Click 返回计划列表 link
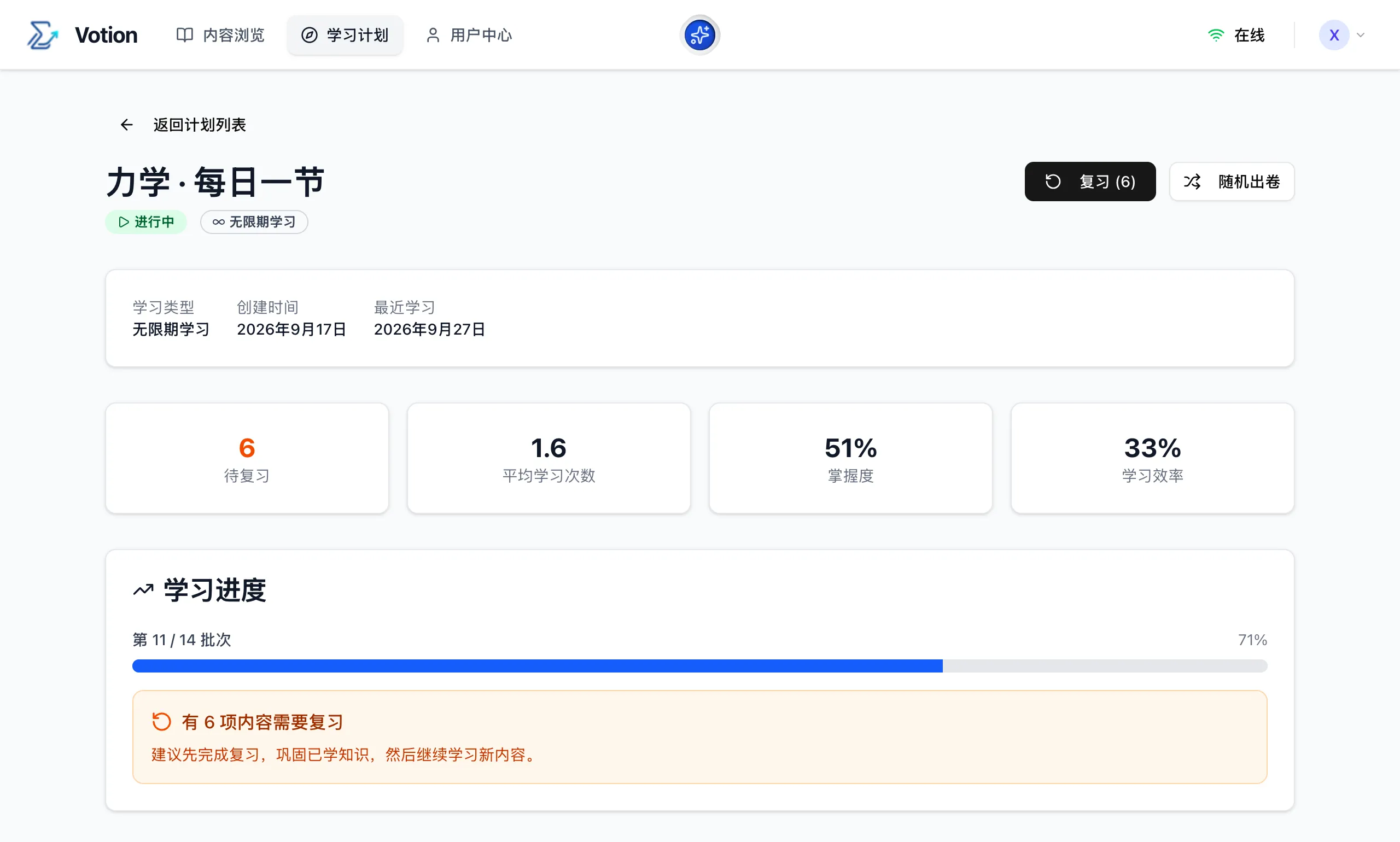The image size is (1400, 842). pos(183,125)
